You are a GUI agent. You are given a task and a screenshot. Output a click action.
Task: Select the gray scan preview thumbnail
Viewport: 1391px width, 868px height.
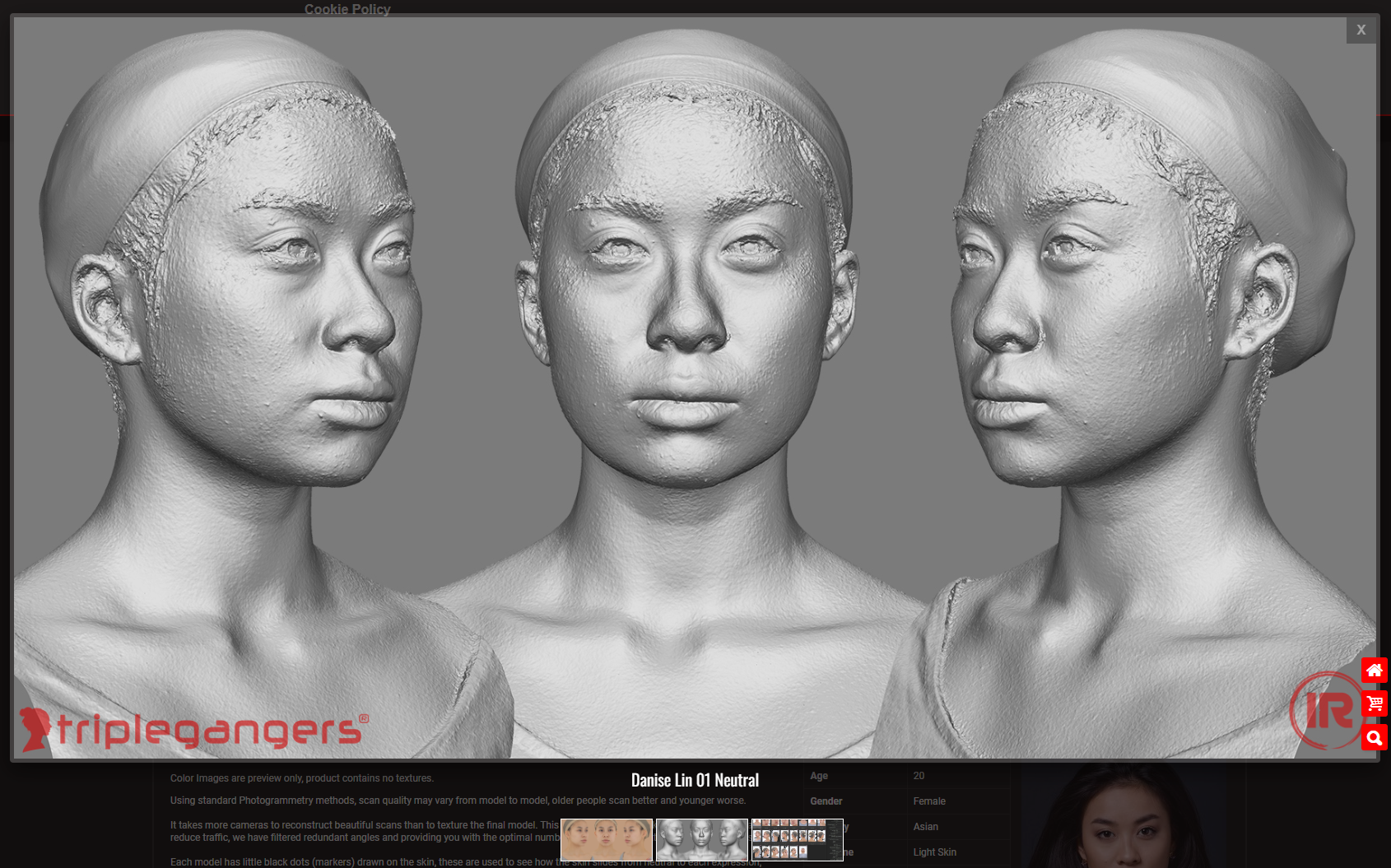702,839
